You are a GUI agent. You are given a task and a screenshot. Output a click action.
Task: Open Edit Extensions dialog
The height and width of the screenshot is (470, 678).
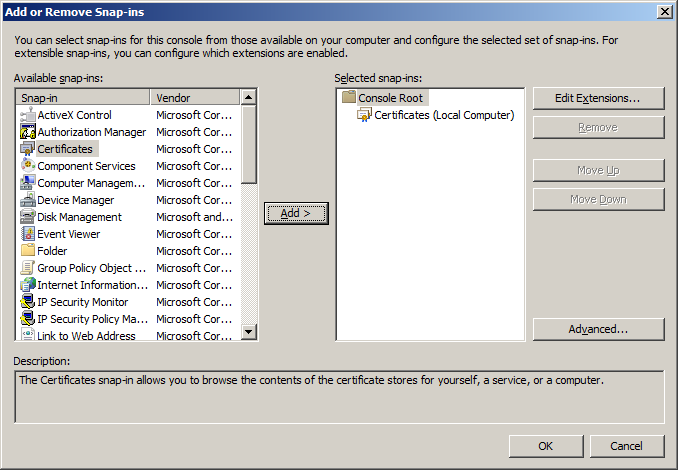coord(598,98)
